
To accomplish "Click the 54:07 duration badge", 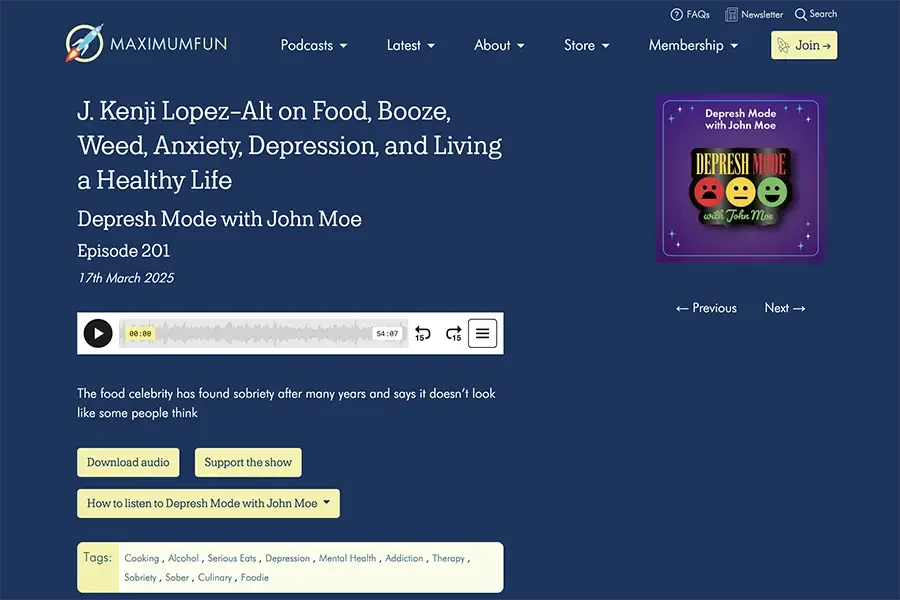I will tap(387, 334).
